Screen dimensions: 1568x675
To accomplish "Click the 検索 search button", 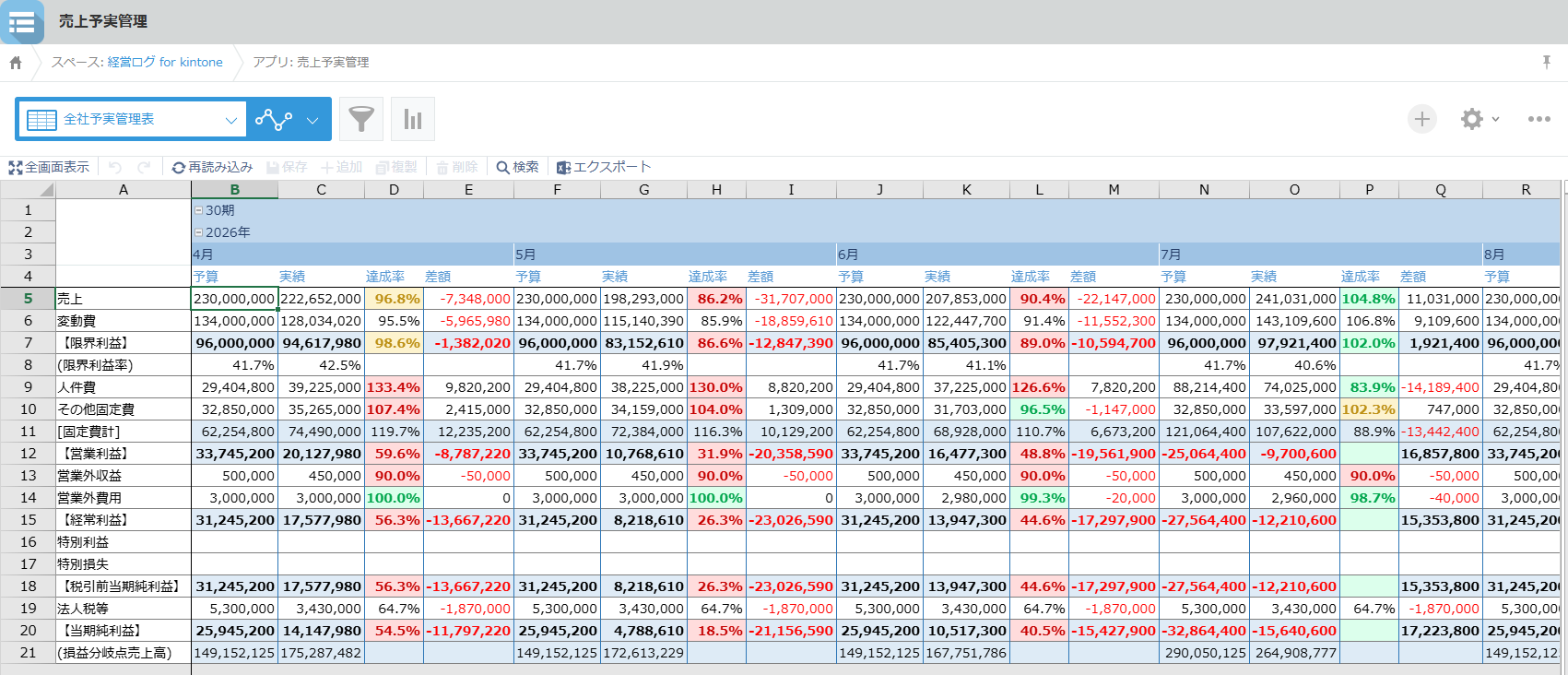I will (x=517, y=167).
